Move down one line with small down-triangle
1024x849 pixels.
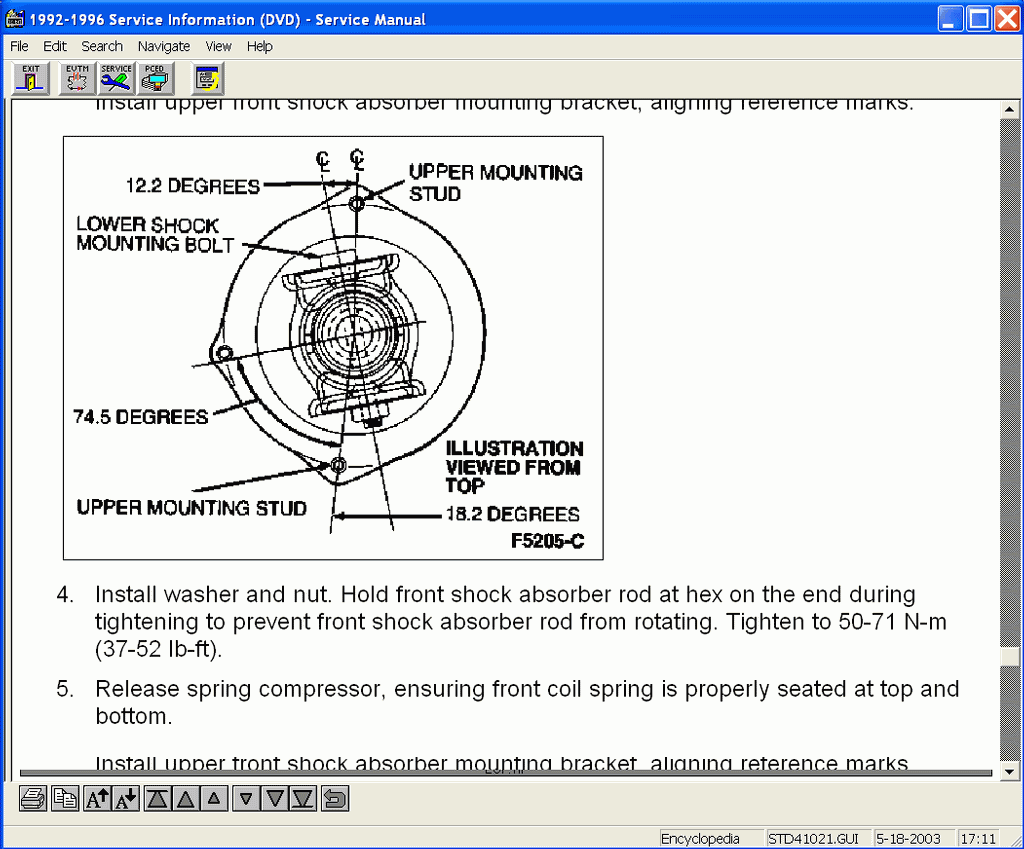246,798
